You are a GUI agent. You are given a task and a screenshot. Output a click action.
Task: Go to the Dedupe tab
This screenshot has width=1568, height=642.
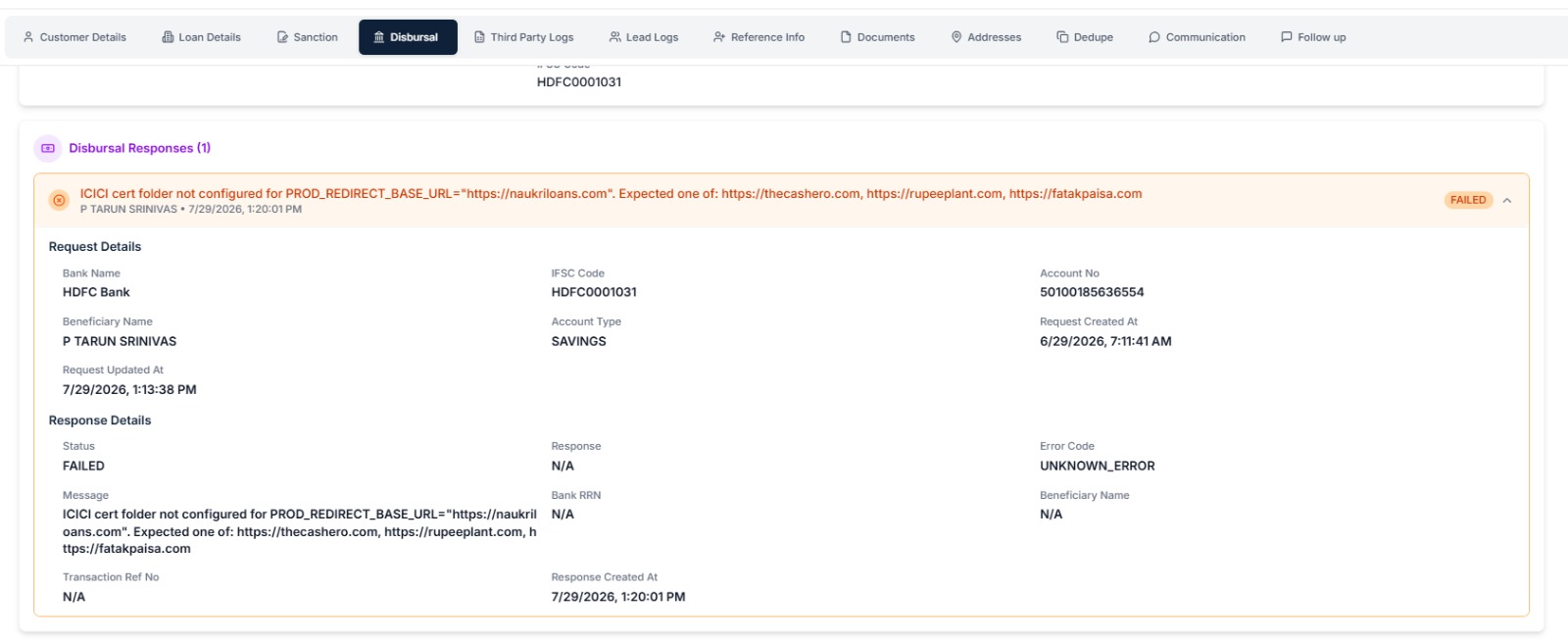click(1085, 37)
